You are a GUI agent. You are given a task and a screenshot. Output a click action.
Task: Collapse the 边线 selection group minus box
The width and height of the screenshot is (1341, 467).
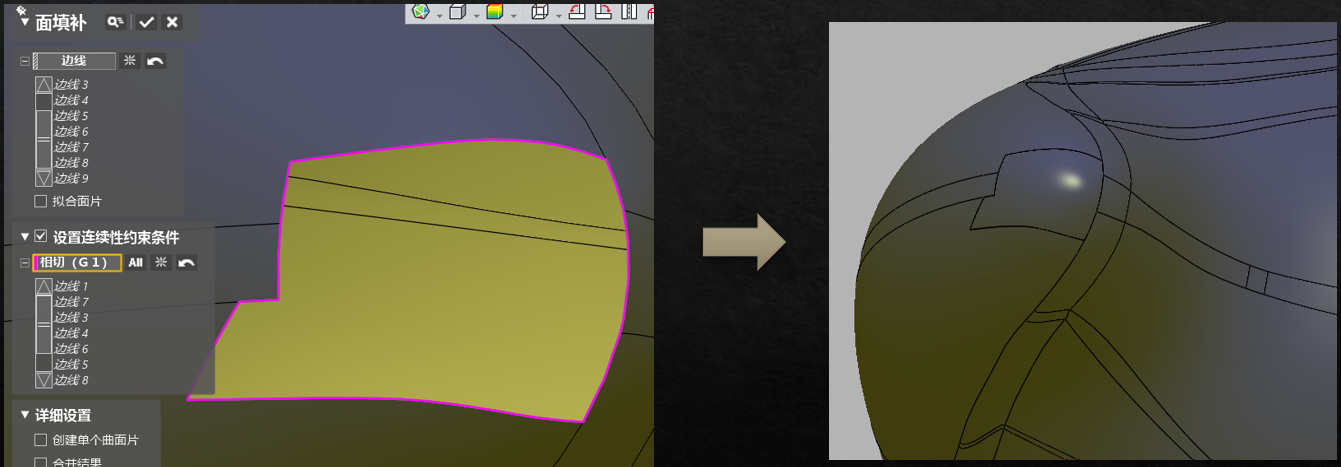click(x=25, y=61)
